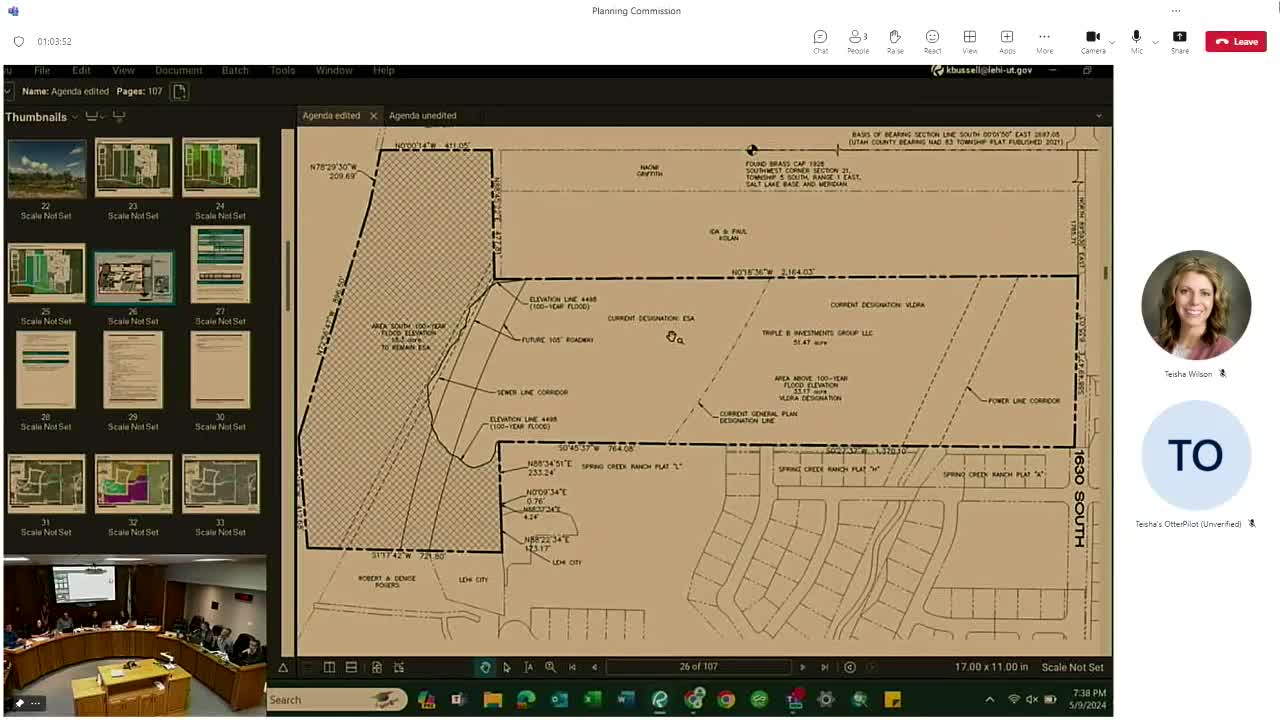This screenshot has height=720, width=1280.
Task: Activate the text selection tool
Action: (529, 666)
